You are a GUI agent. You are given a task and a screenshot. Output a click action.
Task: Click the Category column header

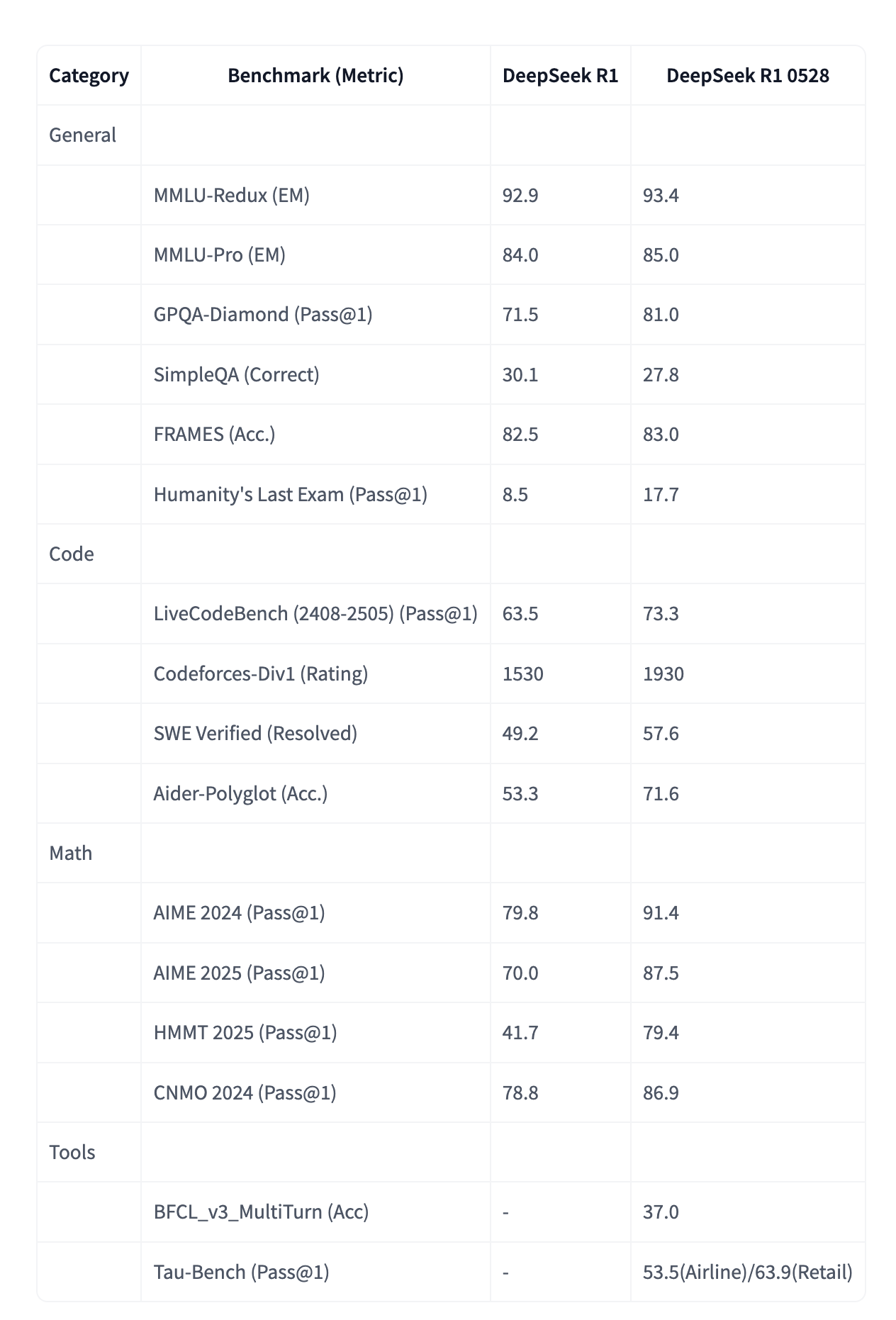click(89, 76)
